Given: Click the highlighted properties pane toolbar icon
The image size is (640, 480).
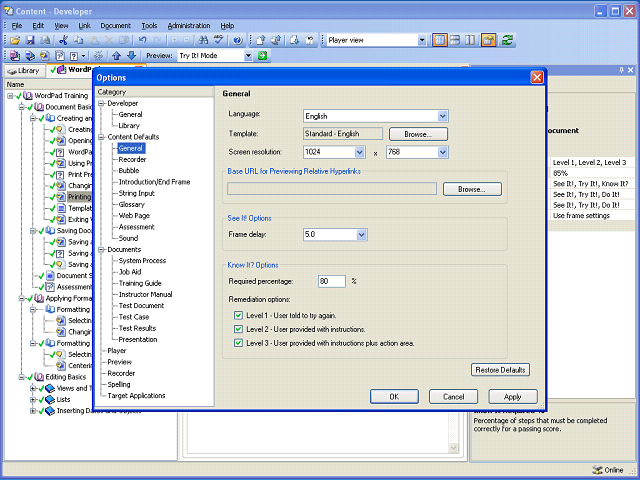Looking at the screenshot, I should click(x=489, y=40).
